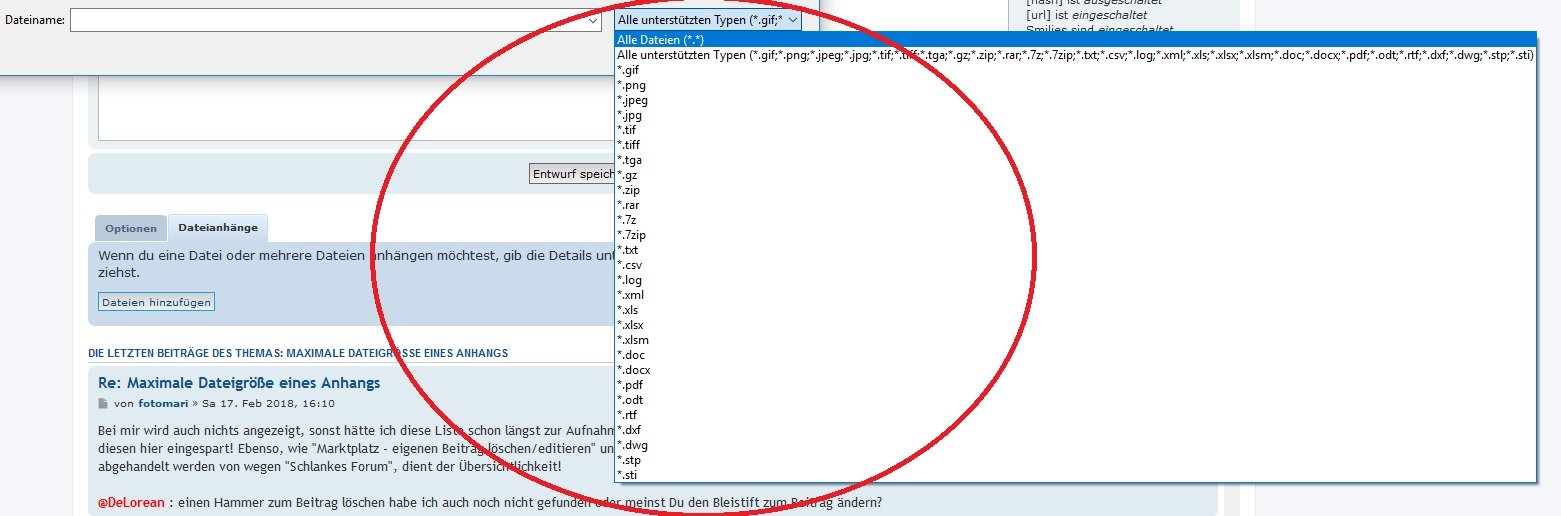
Task: Select *.docx file type entry
Action: pos(633,370)
